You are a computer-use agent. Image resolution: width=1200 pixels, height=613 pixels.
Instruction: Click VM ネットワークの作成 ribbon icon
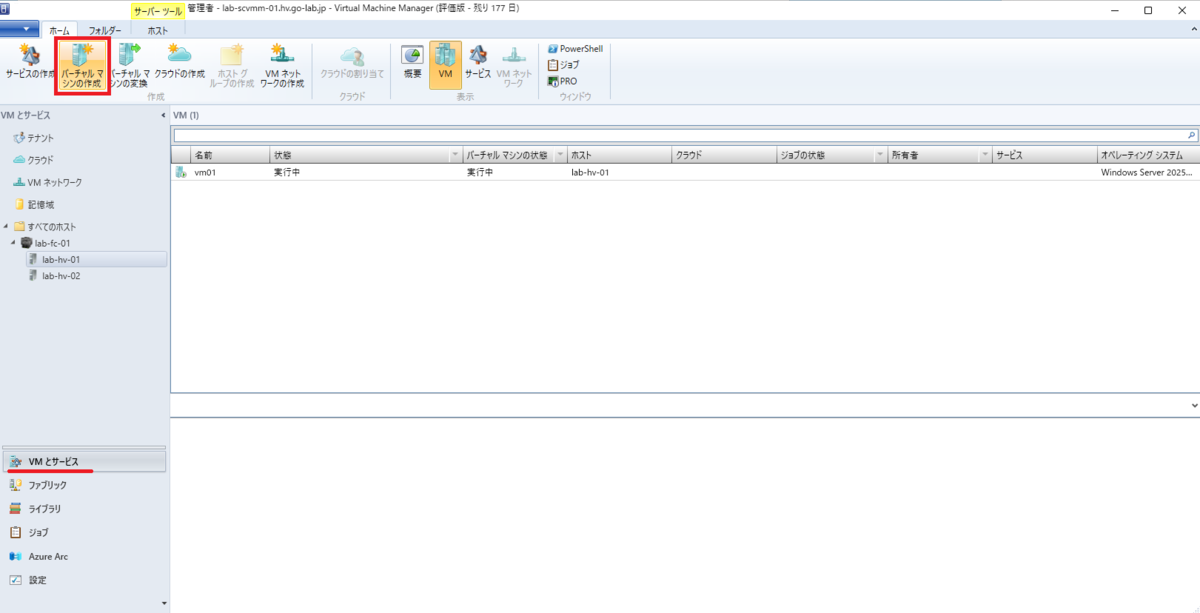[x=282, y=64]
